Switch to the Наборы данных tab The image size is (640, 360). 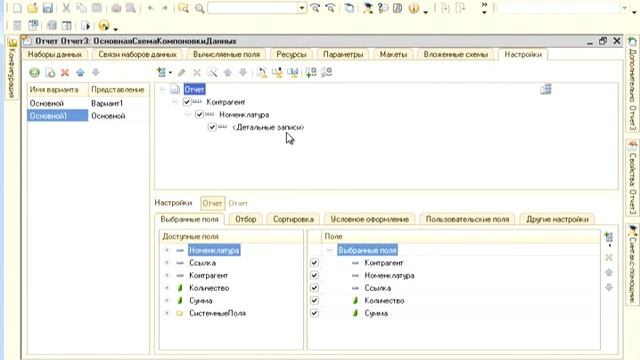55,54
